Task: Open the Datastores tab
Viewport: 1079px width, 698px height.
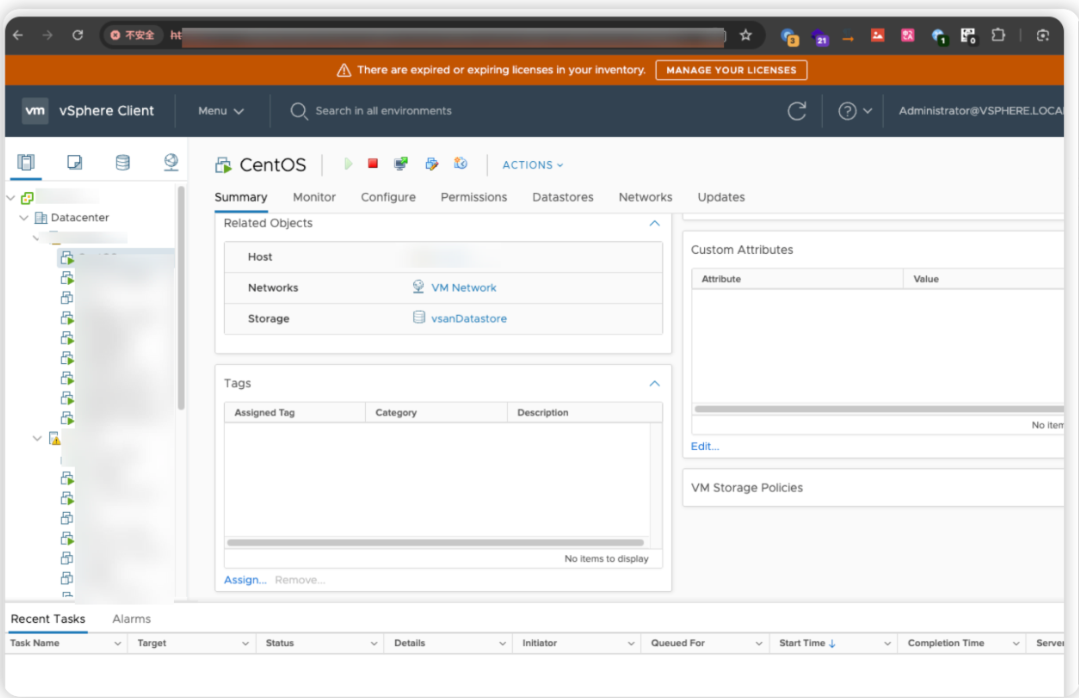Action: point(563,197)
